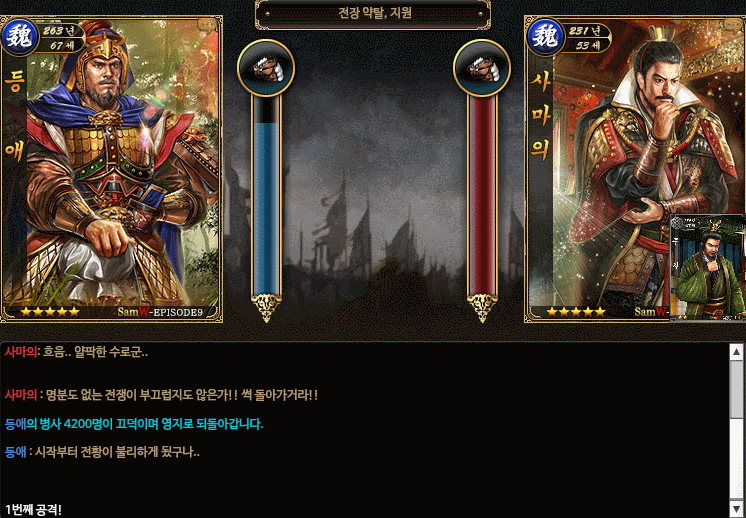
Task: Click the battle log scroll-up arrow
Action: (736, 352)
